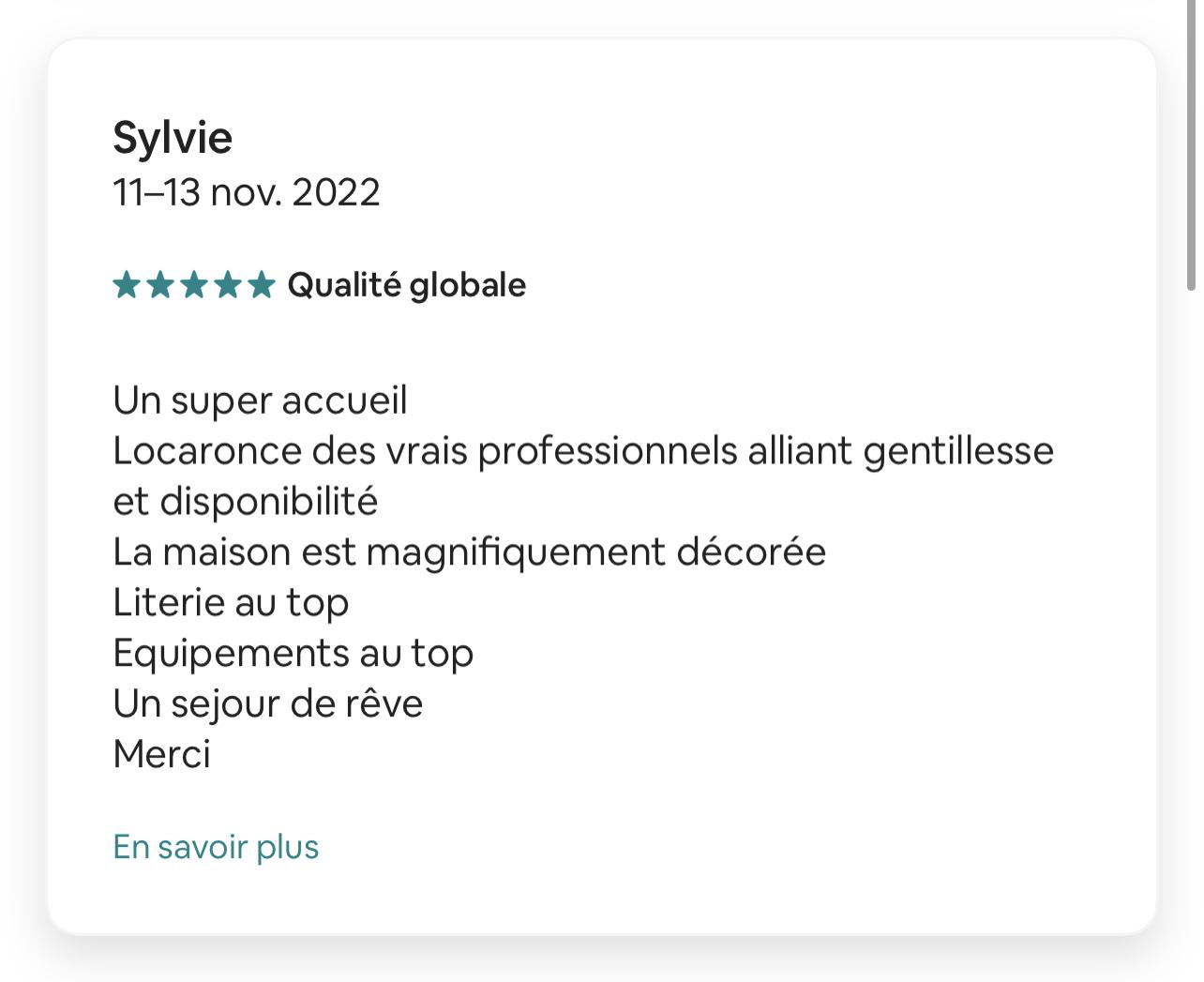Click the word 'Merci' closing the review
Viewport: 1204px width, 982px height.
pos(161,754)
